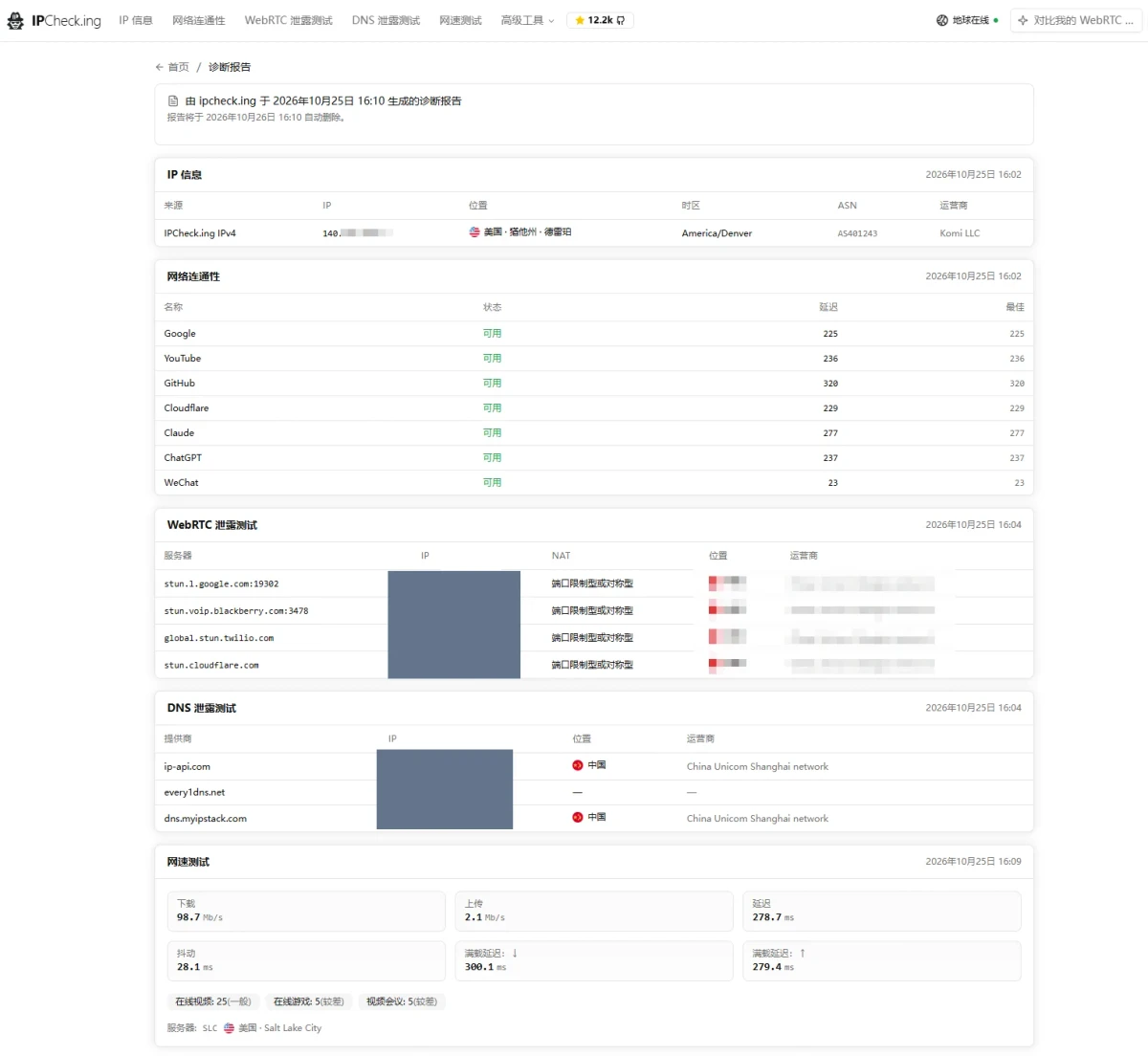This screenshot has height=1056, width=1148.
Task: Expand the 高级工具 dropdown menu
Action: point(527,20)
